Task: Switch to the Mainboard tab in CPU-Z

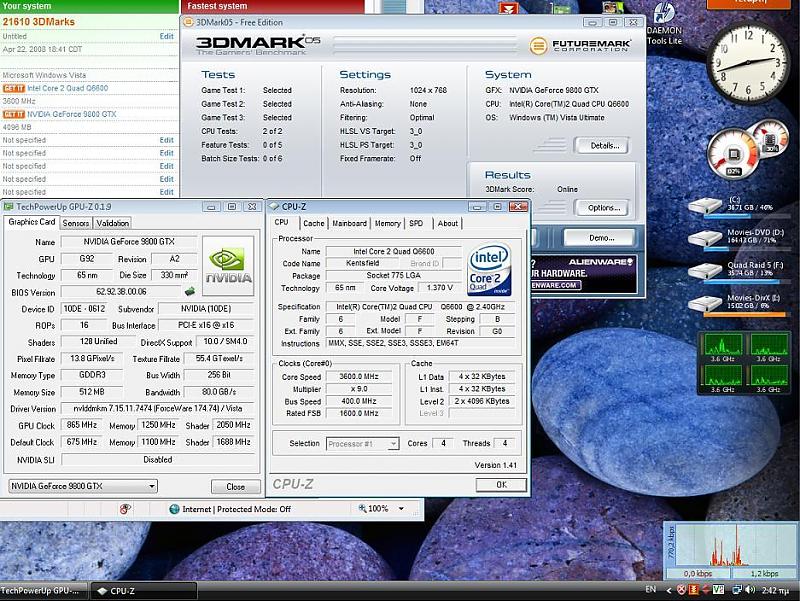Action: [x=349, y=223]
